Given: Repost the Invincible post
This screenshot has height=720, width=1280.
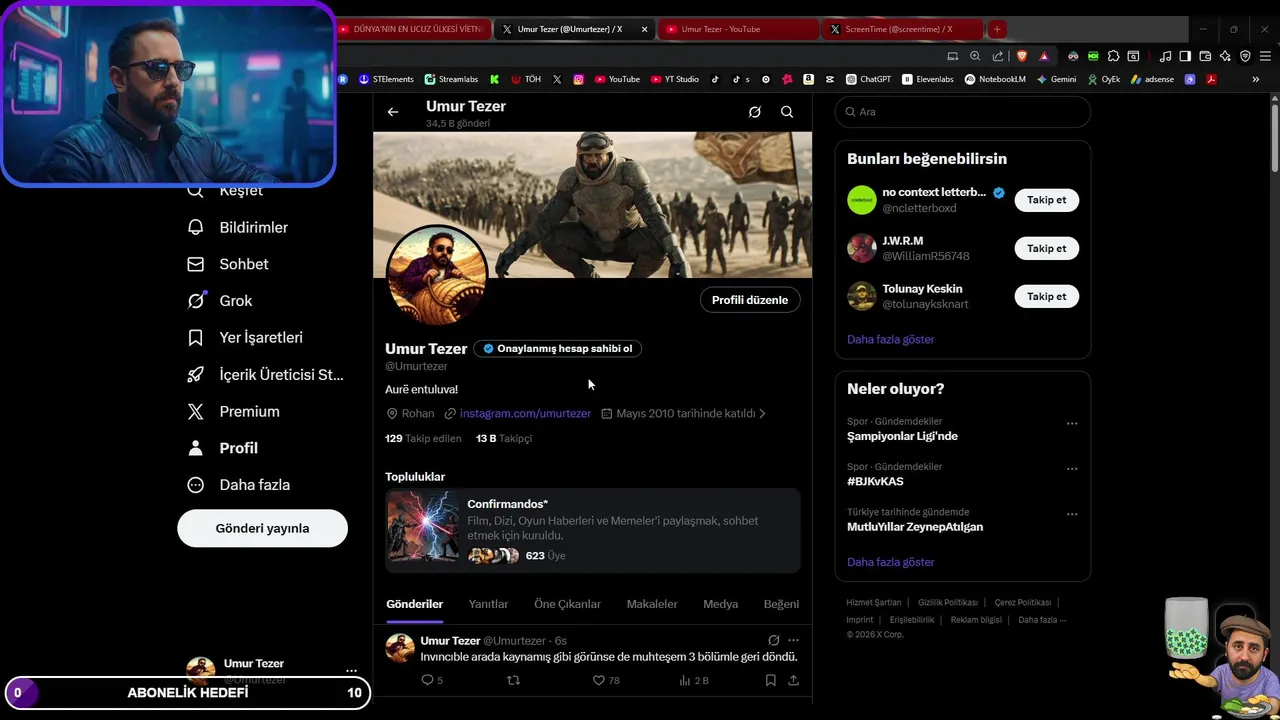Looking at the screenshot, I should click(x=513, y=680).
